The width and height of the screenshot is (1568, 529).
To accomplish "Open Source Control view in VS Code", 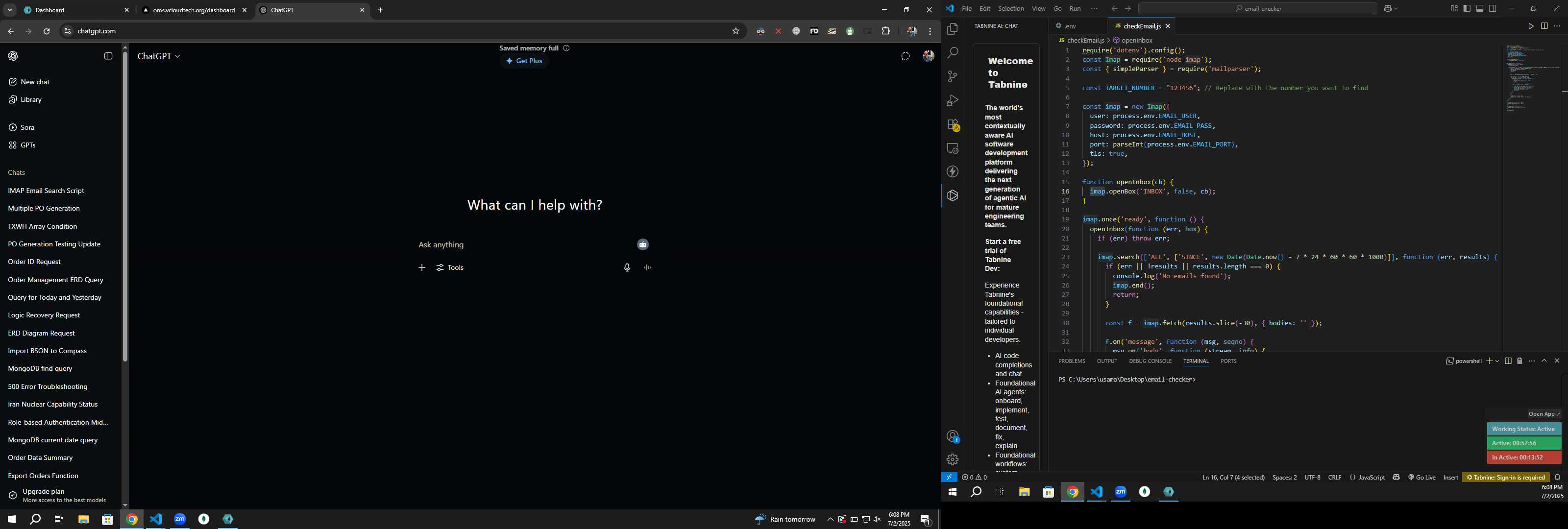I will pyautogui.click(x=953, y=77).
